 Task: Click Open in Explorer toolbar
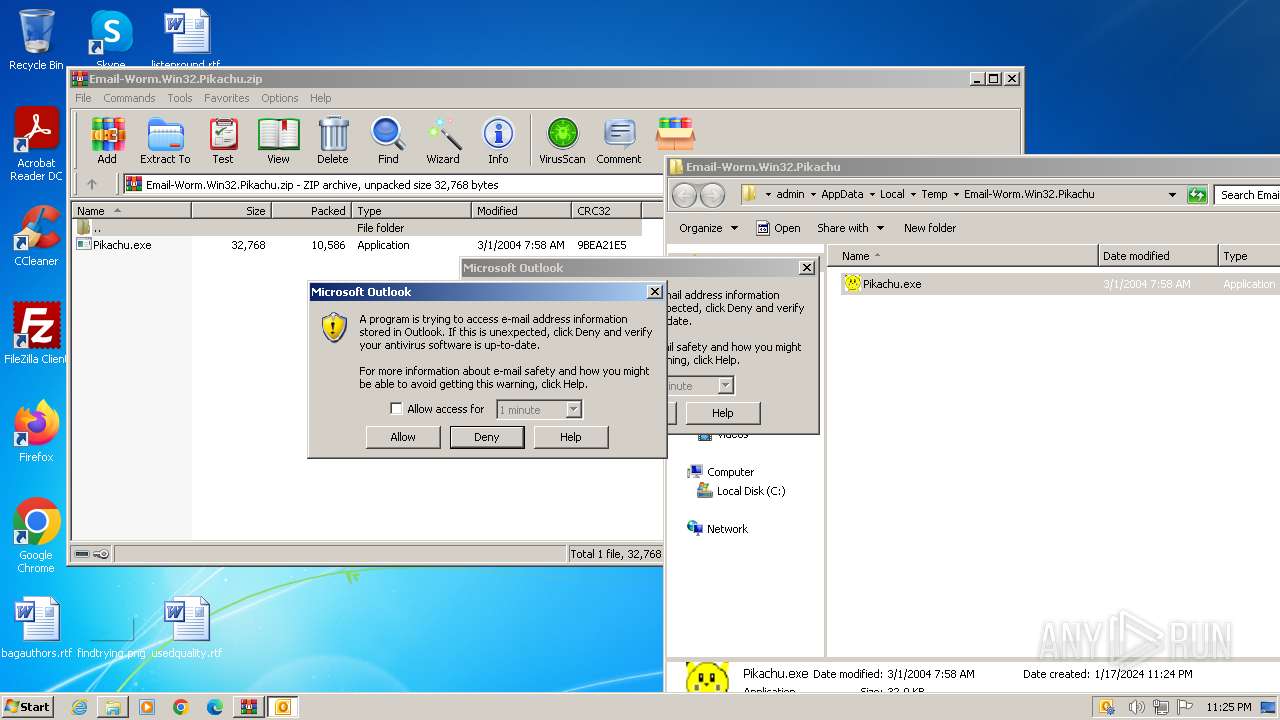point(778,228)
